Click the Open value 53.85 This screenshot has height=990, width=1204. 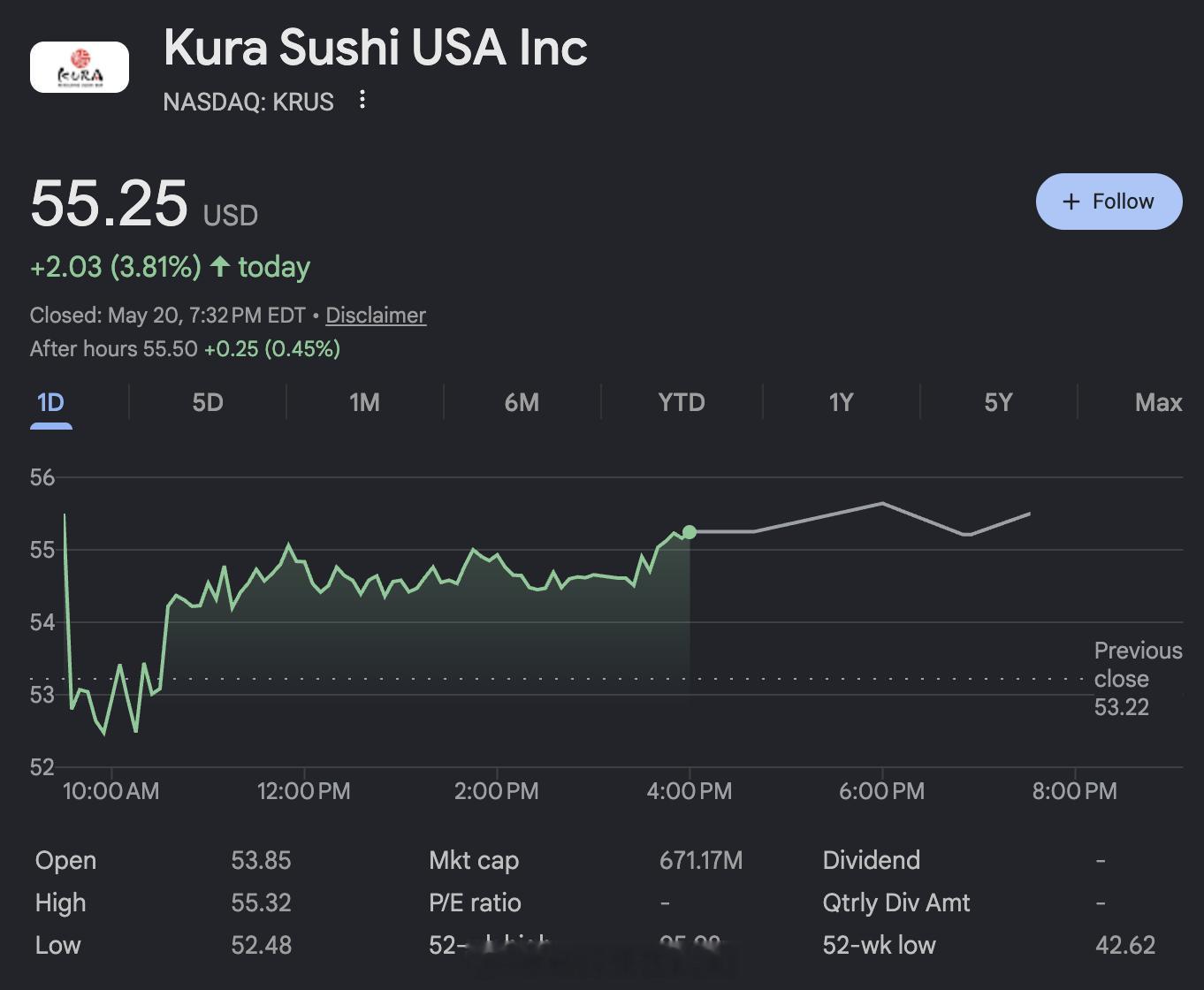(x=261, y=861)
